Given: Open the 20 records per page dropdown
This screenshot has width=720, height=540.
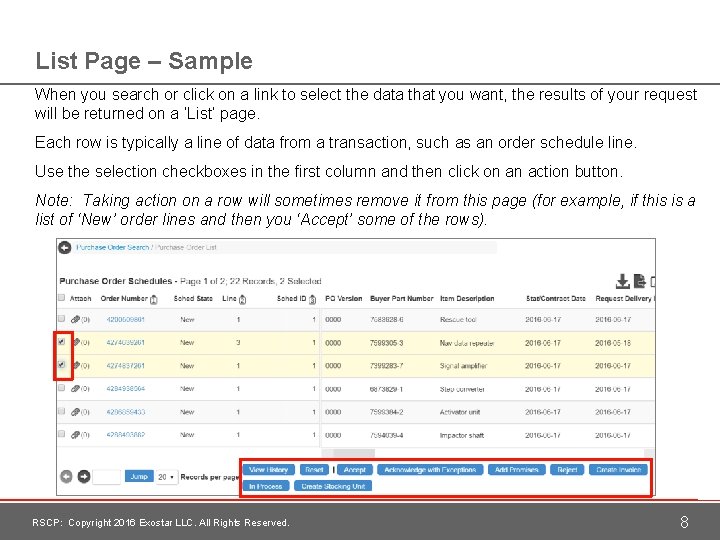Looking at the screenshot, I should [x=166, y=477].
